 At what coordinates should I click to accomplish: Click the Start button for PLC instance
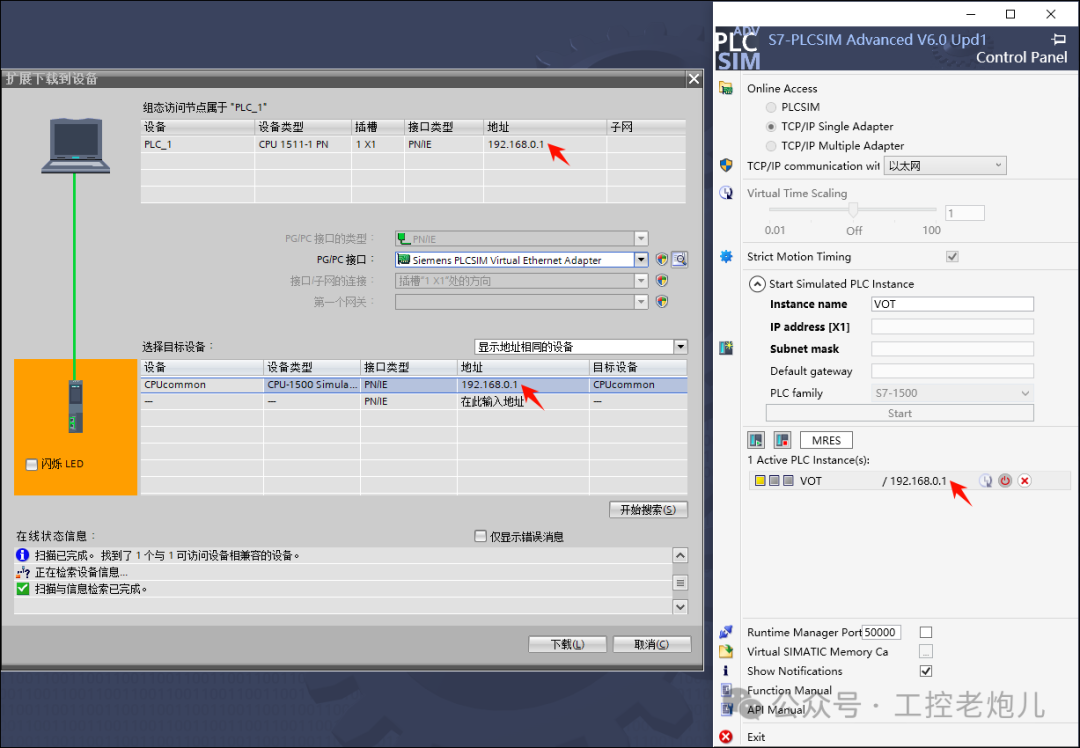pyautogui.click(x=900, y=413)
